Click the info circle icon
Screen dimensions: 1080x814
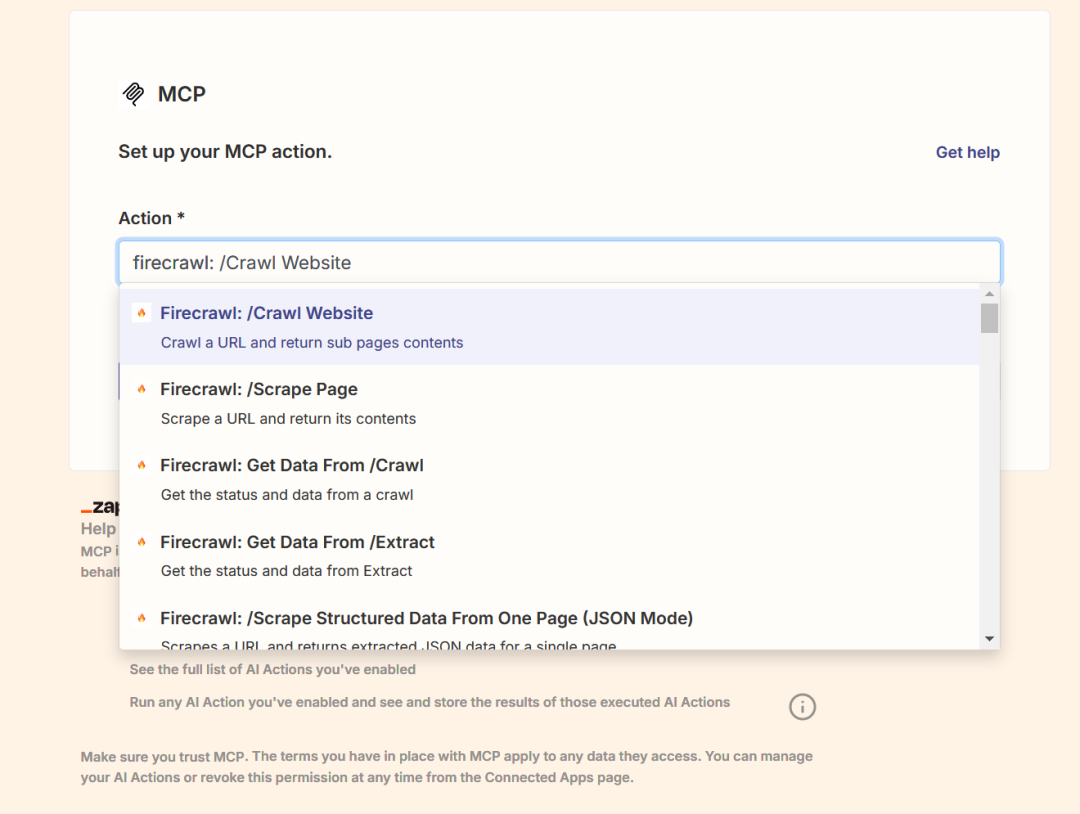click(802, 707)
